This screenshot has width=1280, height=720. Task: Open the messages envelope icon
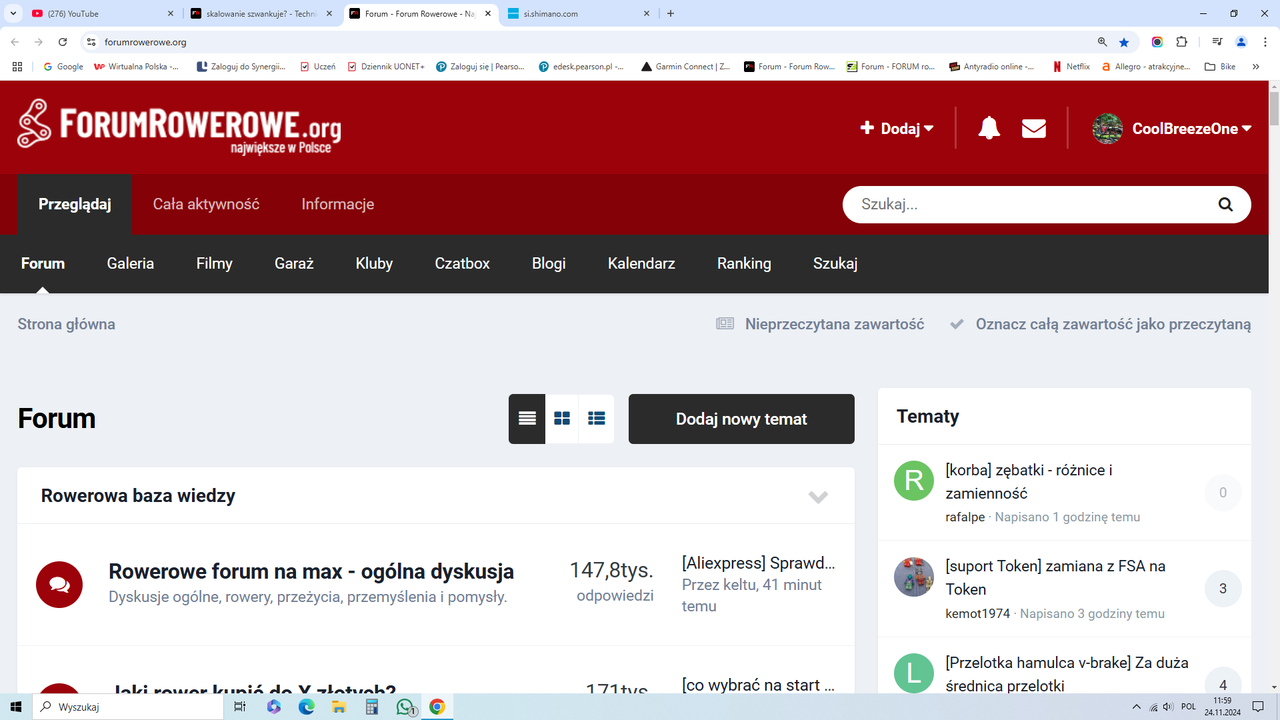tap(1034, 128)
